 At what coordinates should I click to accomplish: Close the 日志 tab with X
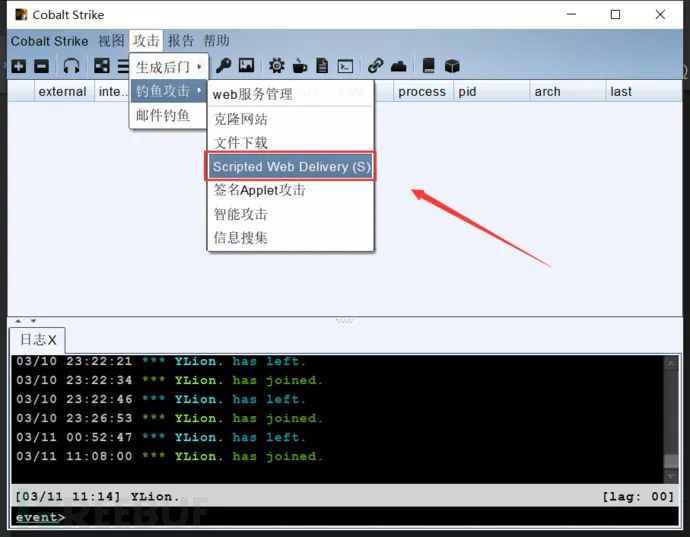point(52,340)
